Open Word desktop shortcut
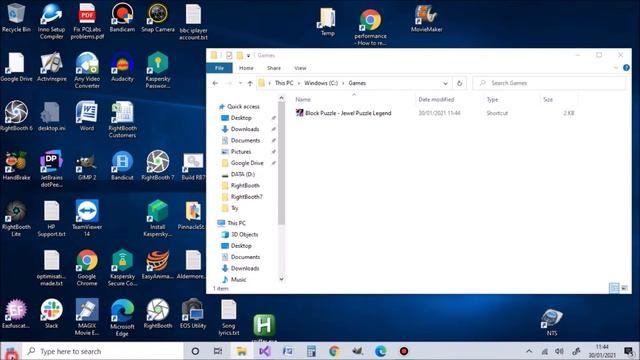640x360 pixels. (87, 116)
